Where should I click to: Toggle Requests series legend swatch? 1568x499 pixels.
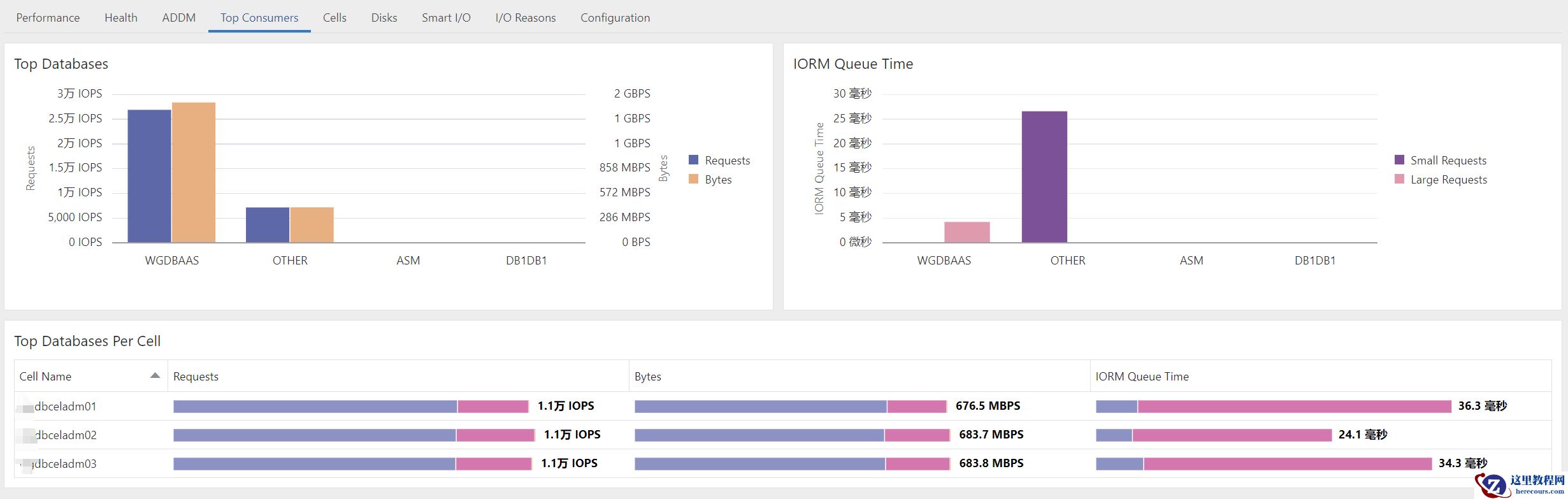pos(694,160)
